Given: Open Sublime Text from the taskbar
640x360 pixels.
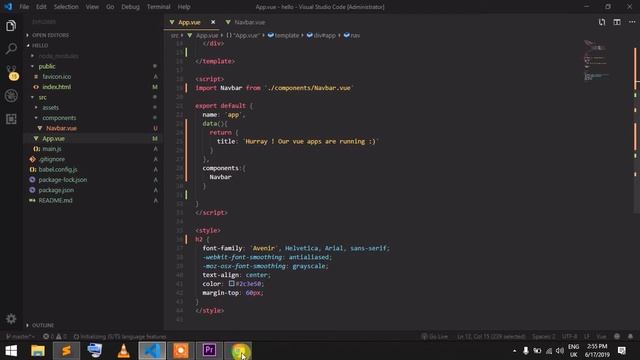Looking at the screenshot, I should pyautogui.click(x=66, y=351).
